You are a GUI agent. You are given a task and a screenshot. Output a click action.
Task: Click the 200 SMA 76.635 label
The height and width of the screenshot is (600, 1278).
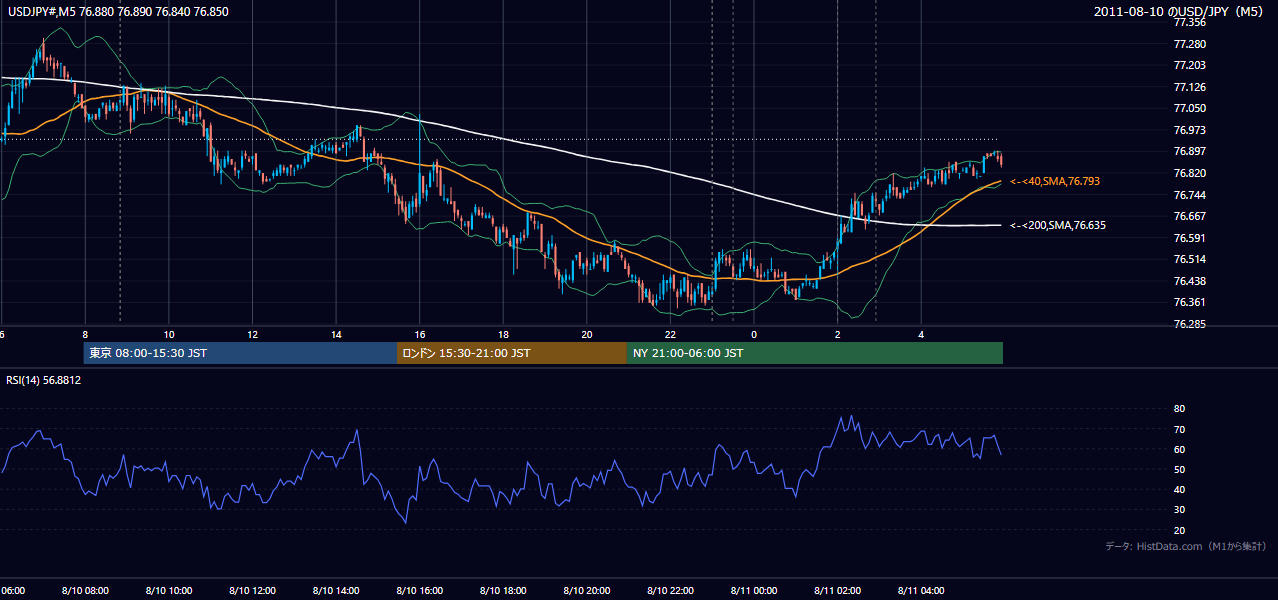(1057, 225)
